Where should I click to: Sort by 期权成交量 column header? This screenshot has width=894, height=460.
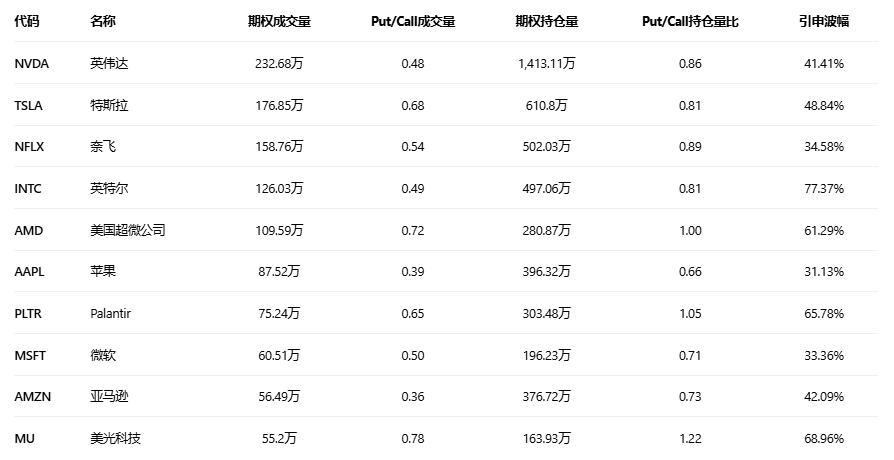pos(279,21)
